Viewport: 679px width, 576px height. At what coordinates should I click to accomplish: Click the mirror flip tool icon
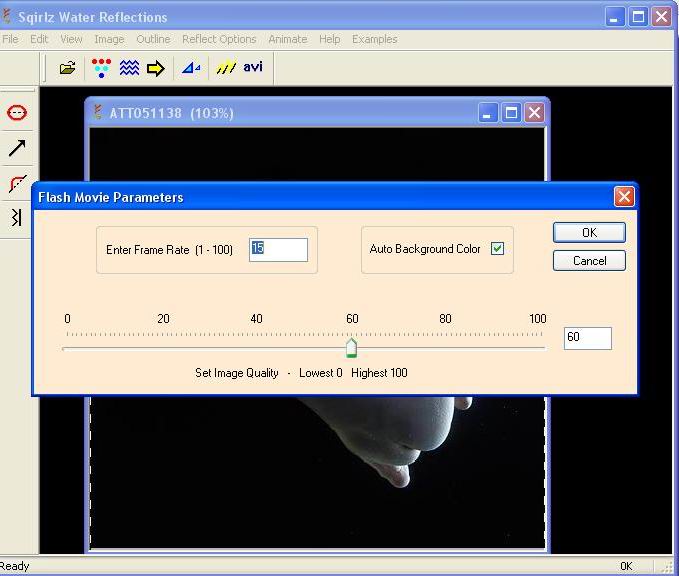pyautogui.click(x=16, y=217)
